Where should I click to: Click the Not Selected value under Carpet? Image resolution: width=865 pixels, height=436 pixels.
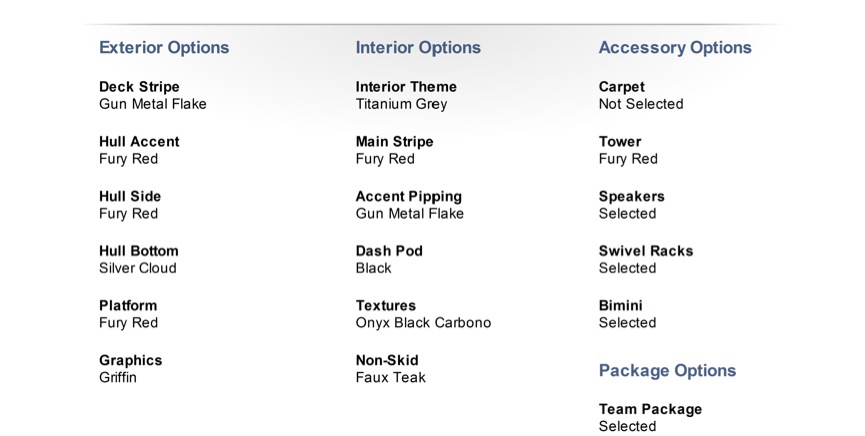(x=641, y=104)
